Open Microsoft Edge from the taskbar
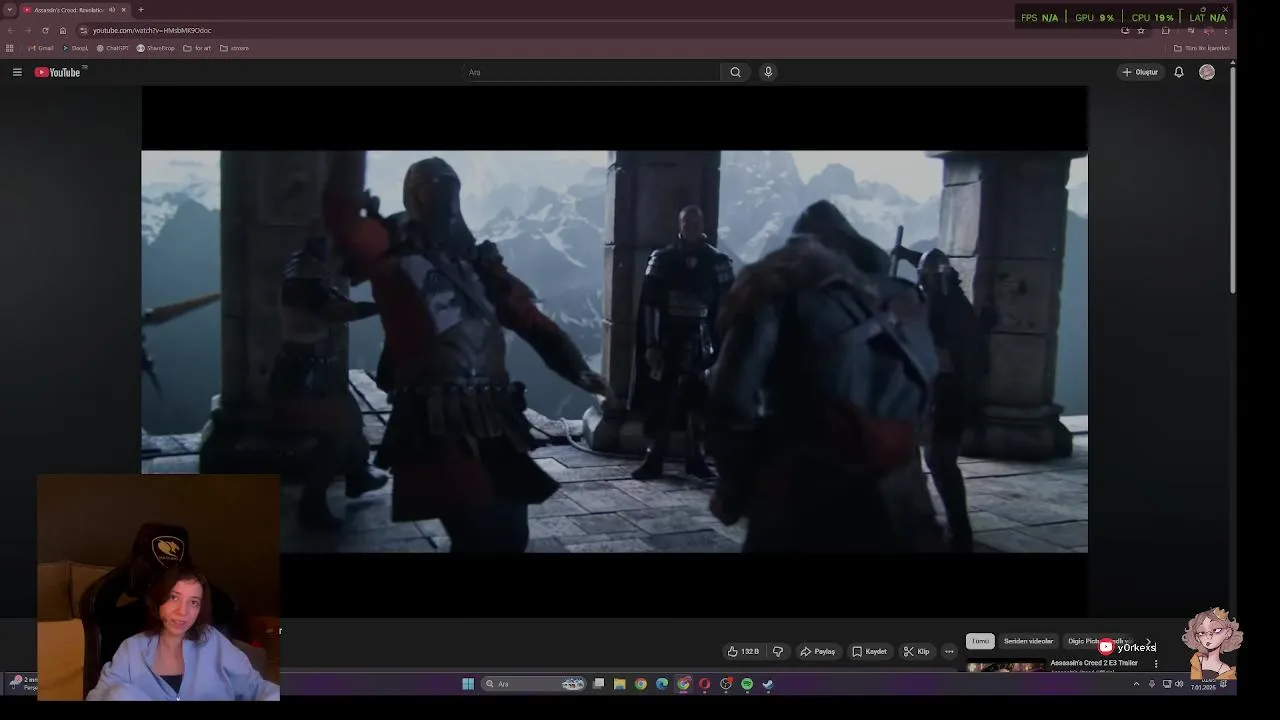The height and width of the screenshot is (720, 1280). tap(662, 684)
